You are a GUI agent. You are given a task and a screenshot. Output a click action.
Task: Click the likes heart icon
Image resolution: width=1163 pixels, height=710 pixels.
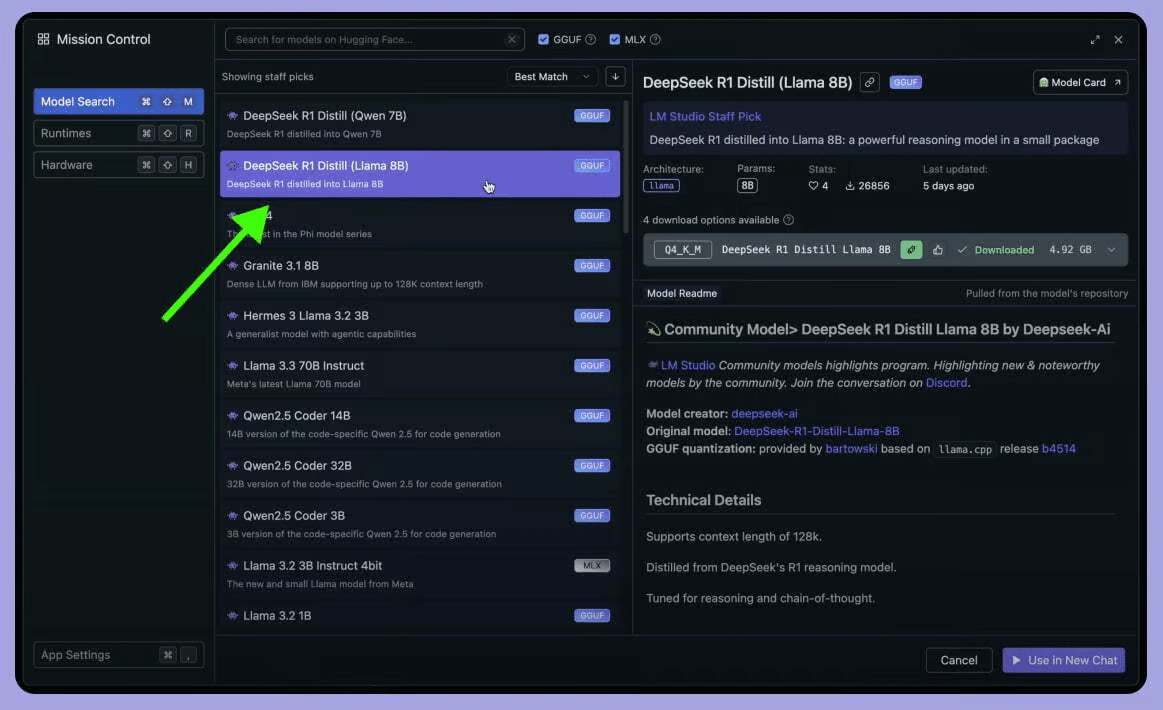pos(813,185)
